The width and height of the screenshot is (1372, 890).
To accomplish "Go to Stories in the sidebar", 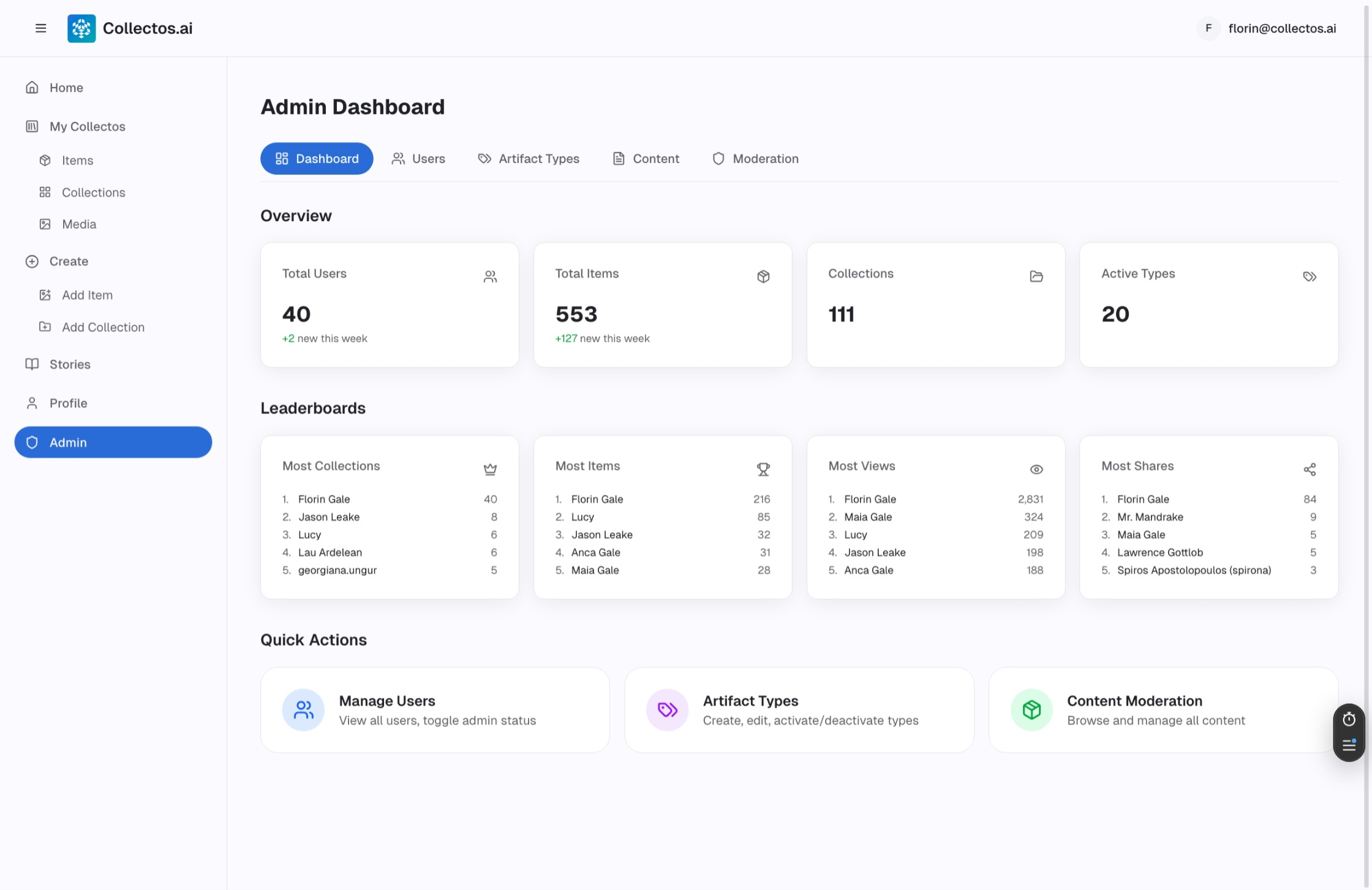I will click(x=70, y=364).
